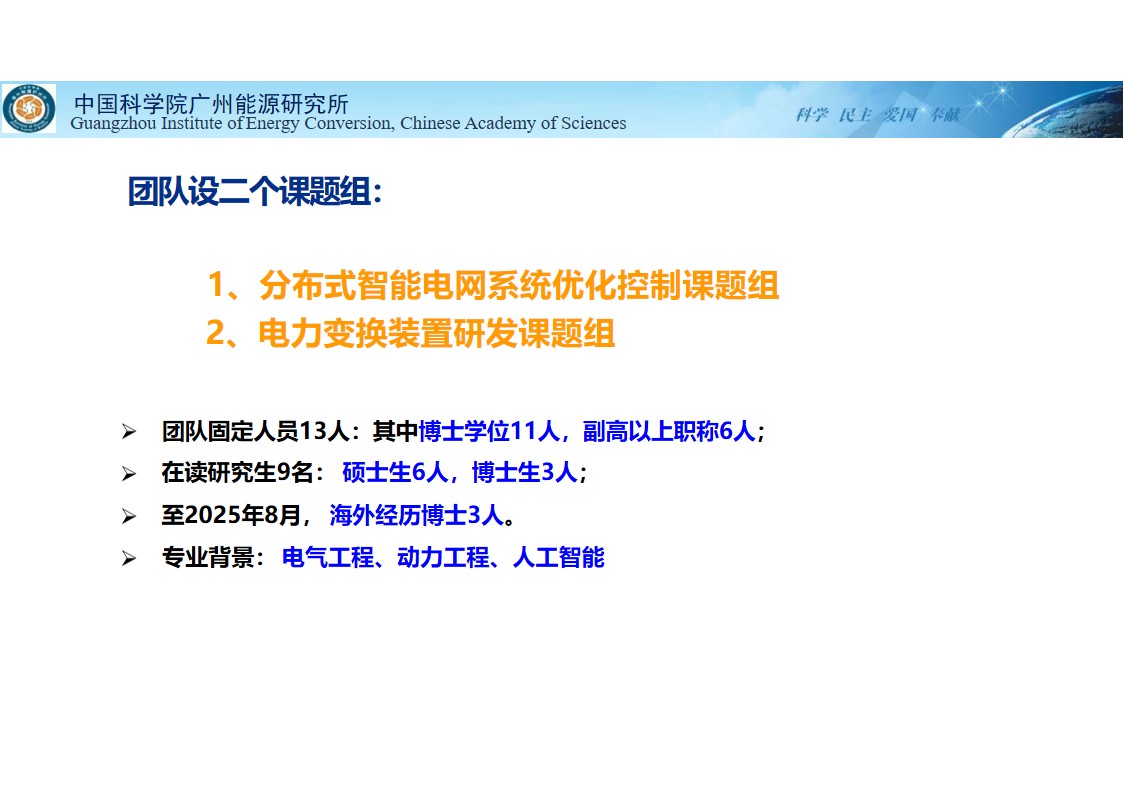This screenshot has height=794, width=1123.
Task: Click the arrow bullet before 专业背景
Action: (128, 558)
